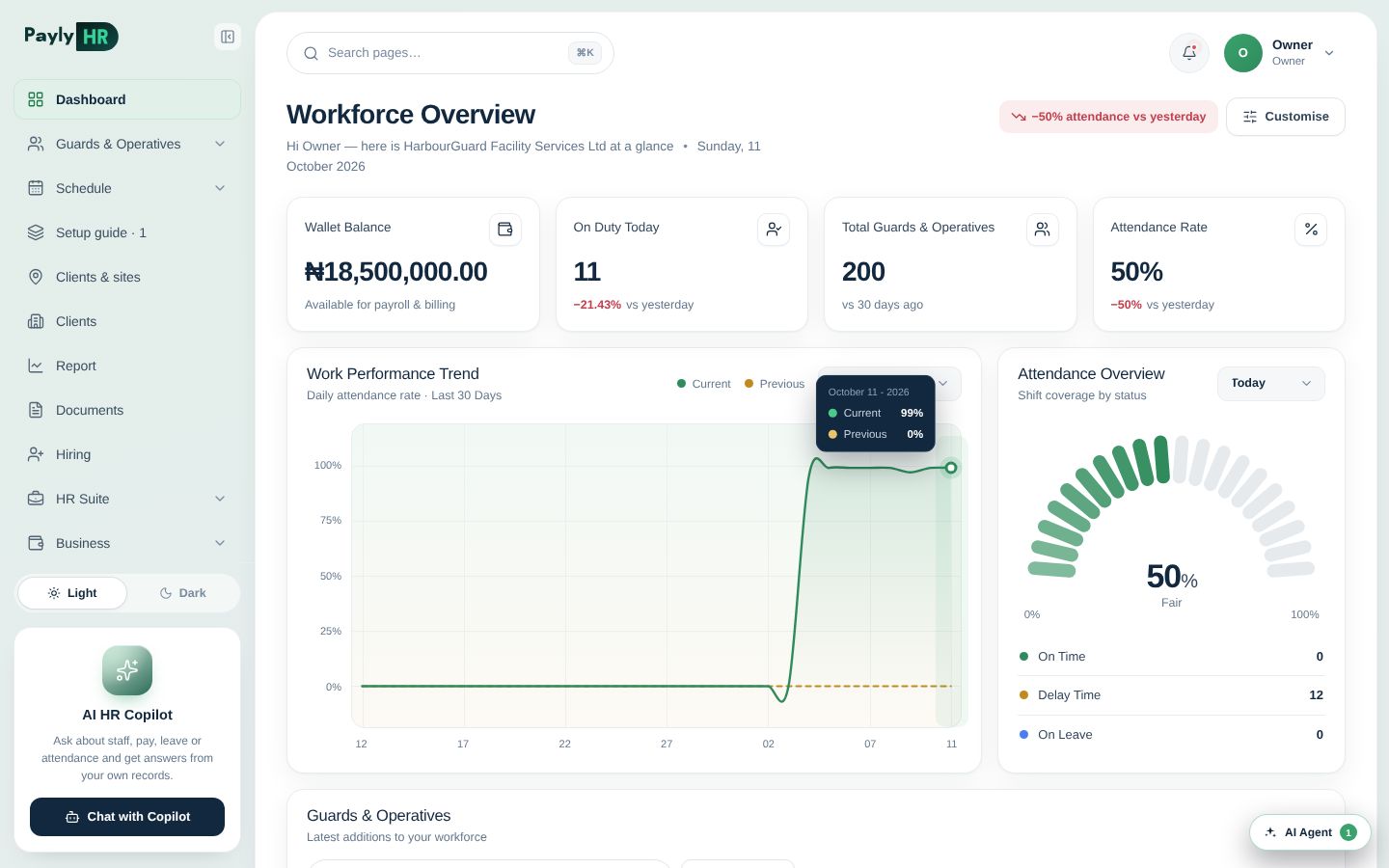Click the user-check icon on On Duty Today card
This screenshot has height=868, width=1389.
[x=774, y=230]
